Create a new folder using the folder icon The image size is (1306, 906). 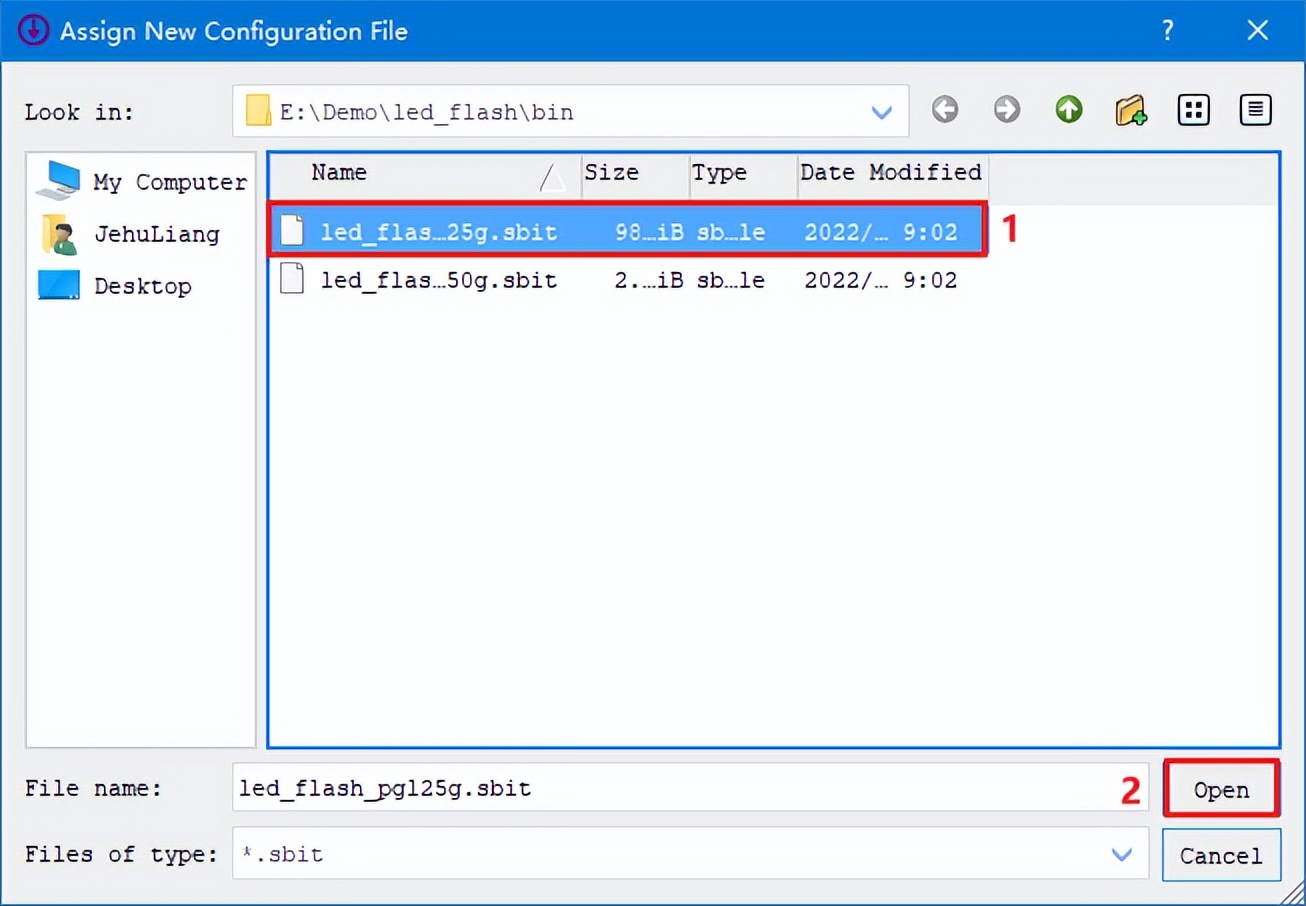1131,110
